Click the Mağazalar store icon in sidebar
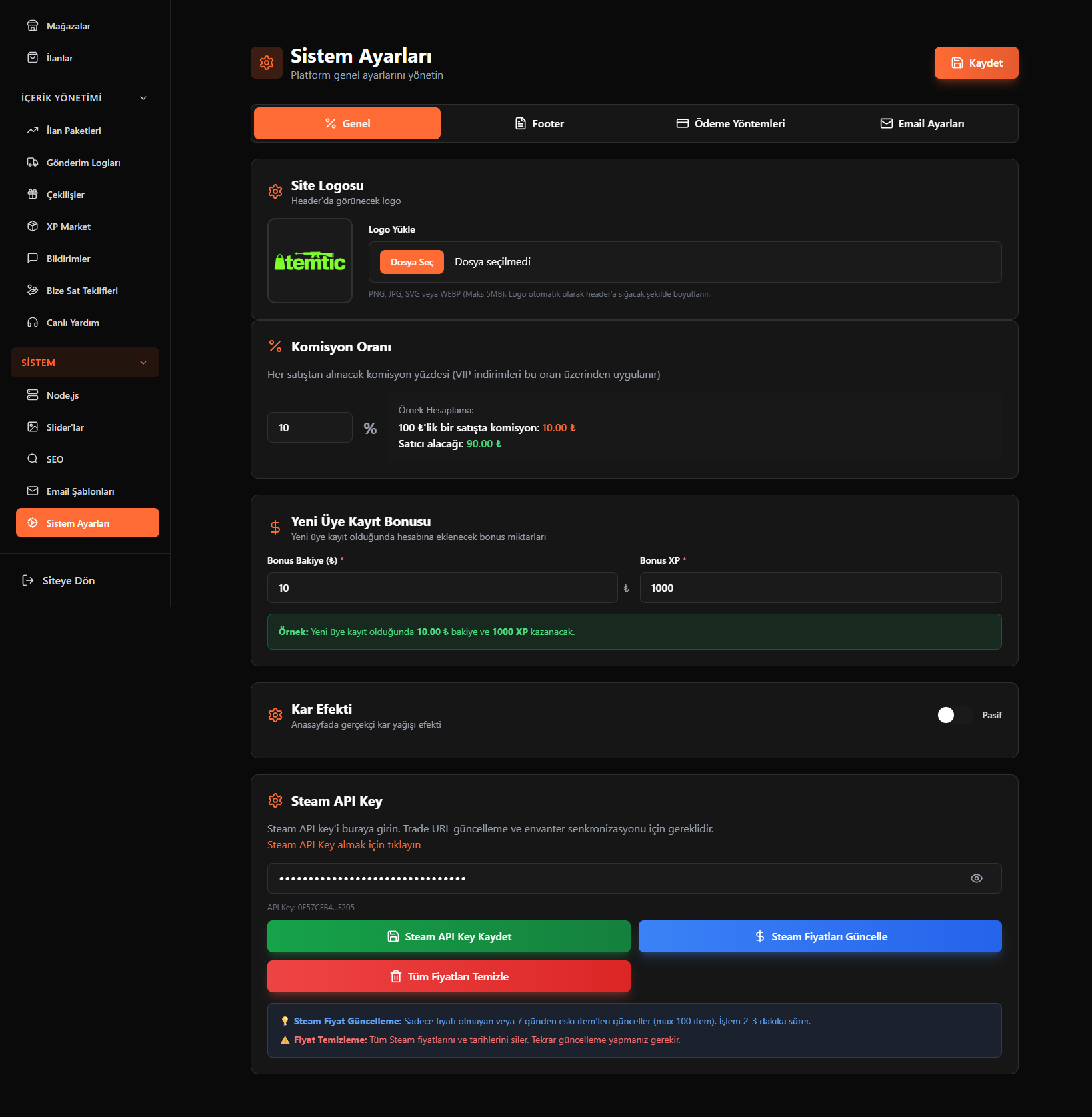Image resolution: width=1092 pixels, height=1117 pixels. coord(33,26)
